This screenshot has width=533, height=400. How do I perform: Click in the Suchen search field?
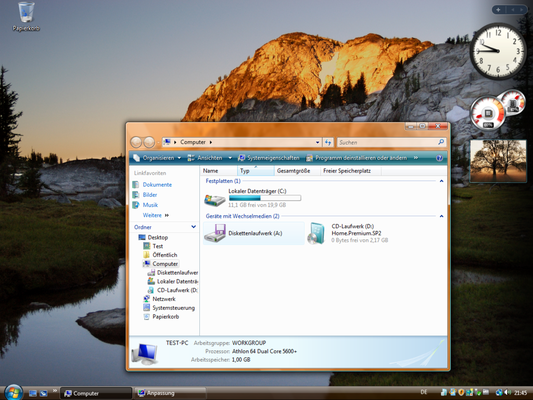388,142
